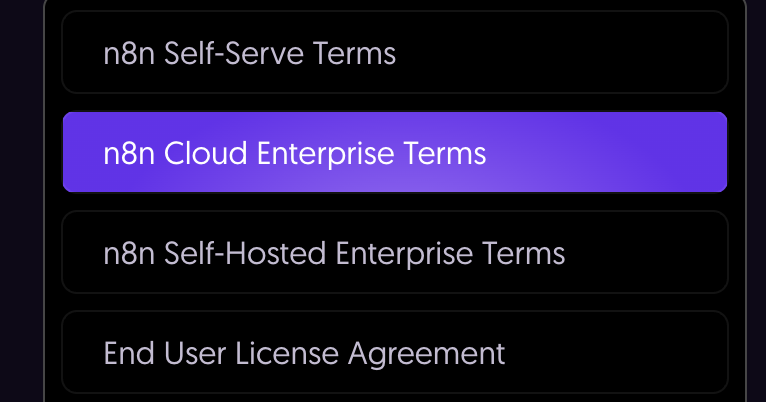The width and height of the screenshot is (766, 402).
Task: Switch to the Self-Serve Terms tab
Action: (394, 53)
